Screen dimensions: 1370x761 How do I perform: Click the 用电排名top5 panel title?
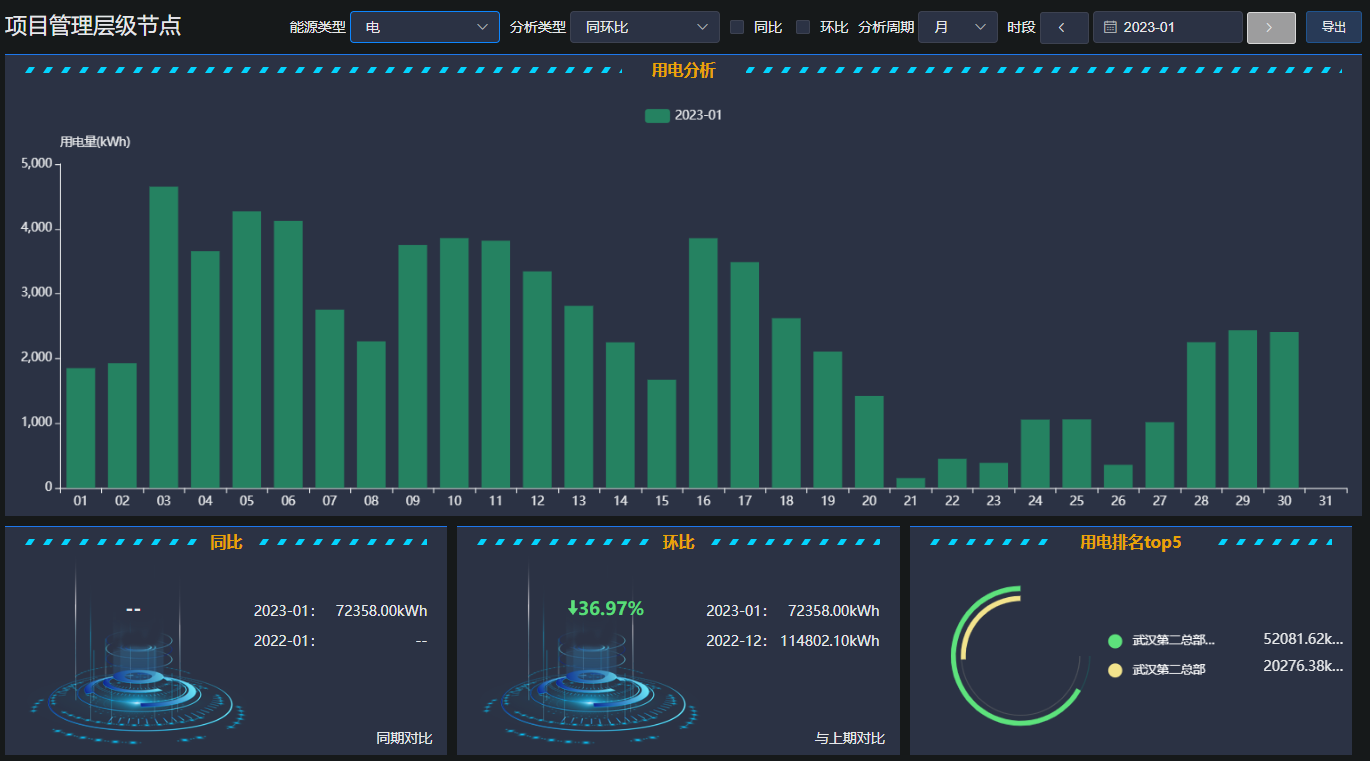click(x=1131, y=542)
